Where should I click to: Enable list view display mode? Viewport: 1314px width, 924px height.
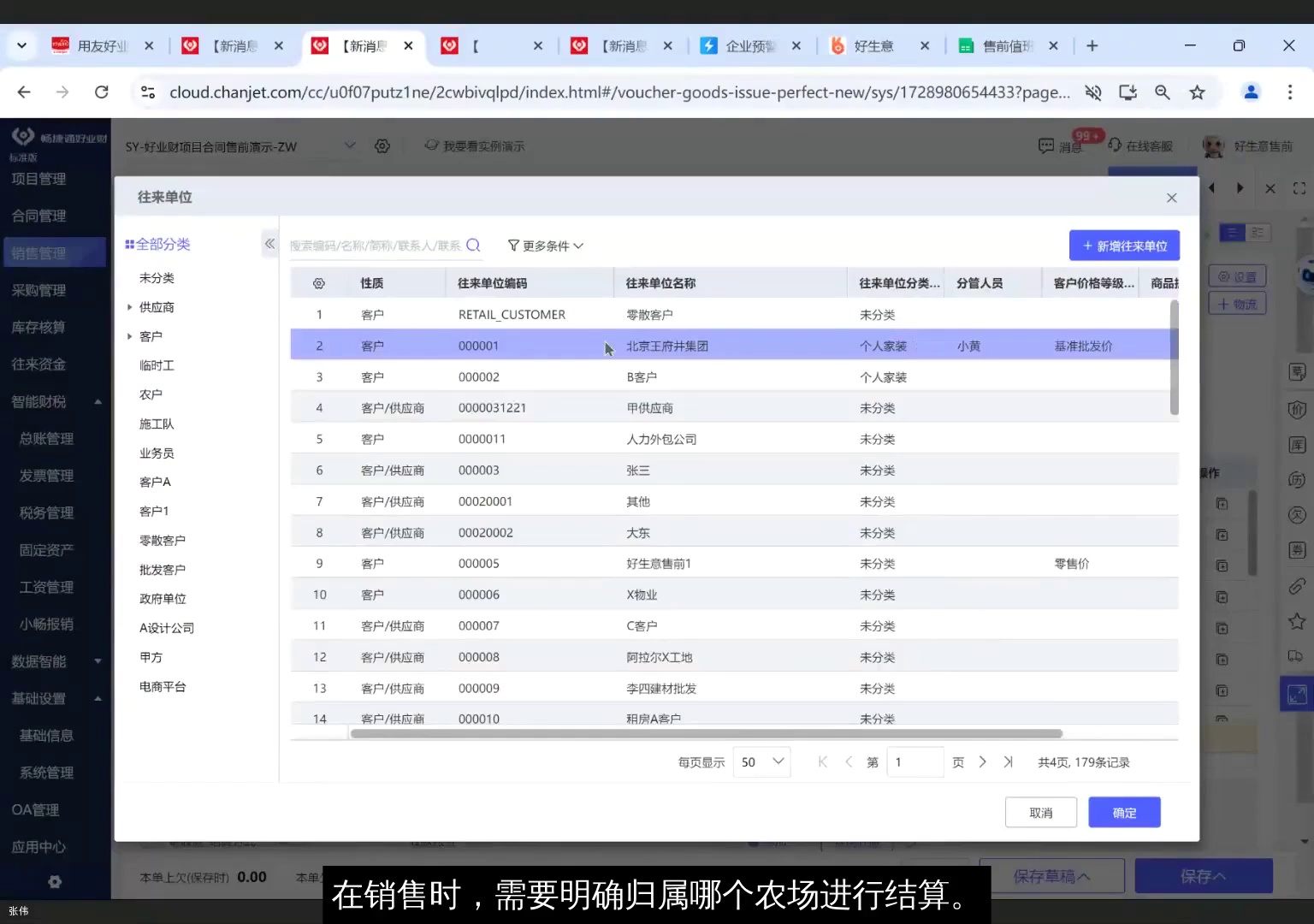(1231, 232)
